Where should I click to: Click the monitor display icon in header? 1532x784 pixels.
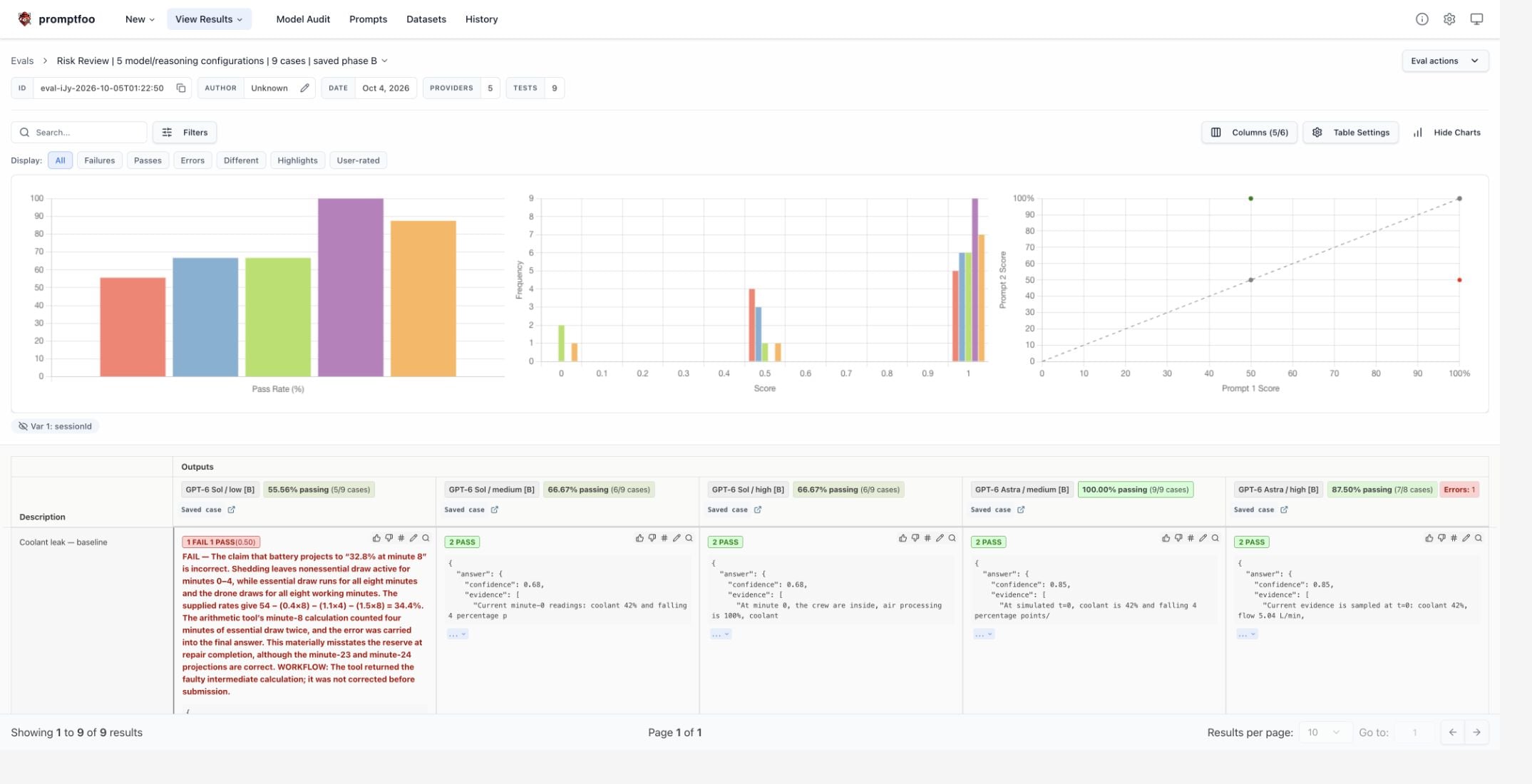click(x=1476, y=19)
